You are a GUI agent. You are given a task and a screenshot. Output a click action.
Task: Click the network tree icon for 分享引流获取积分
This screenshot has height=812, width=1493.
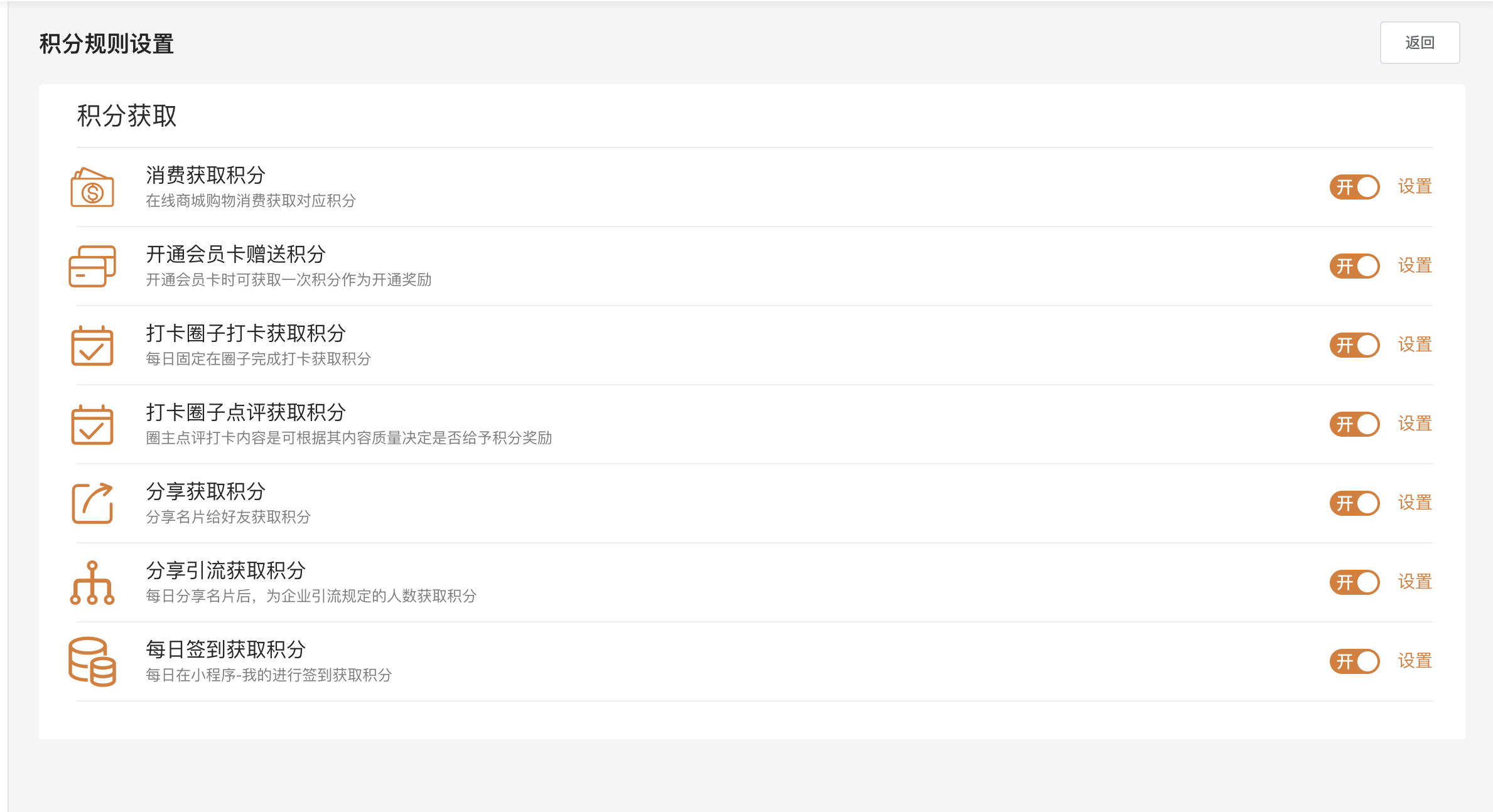point(92,582)
